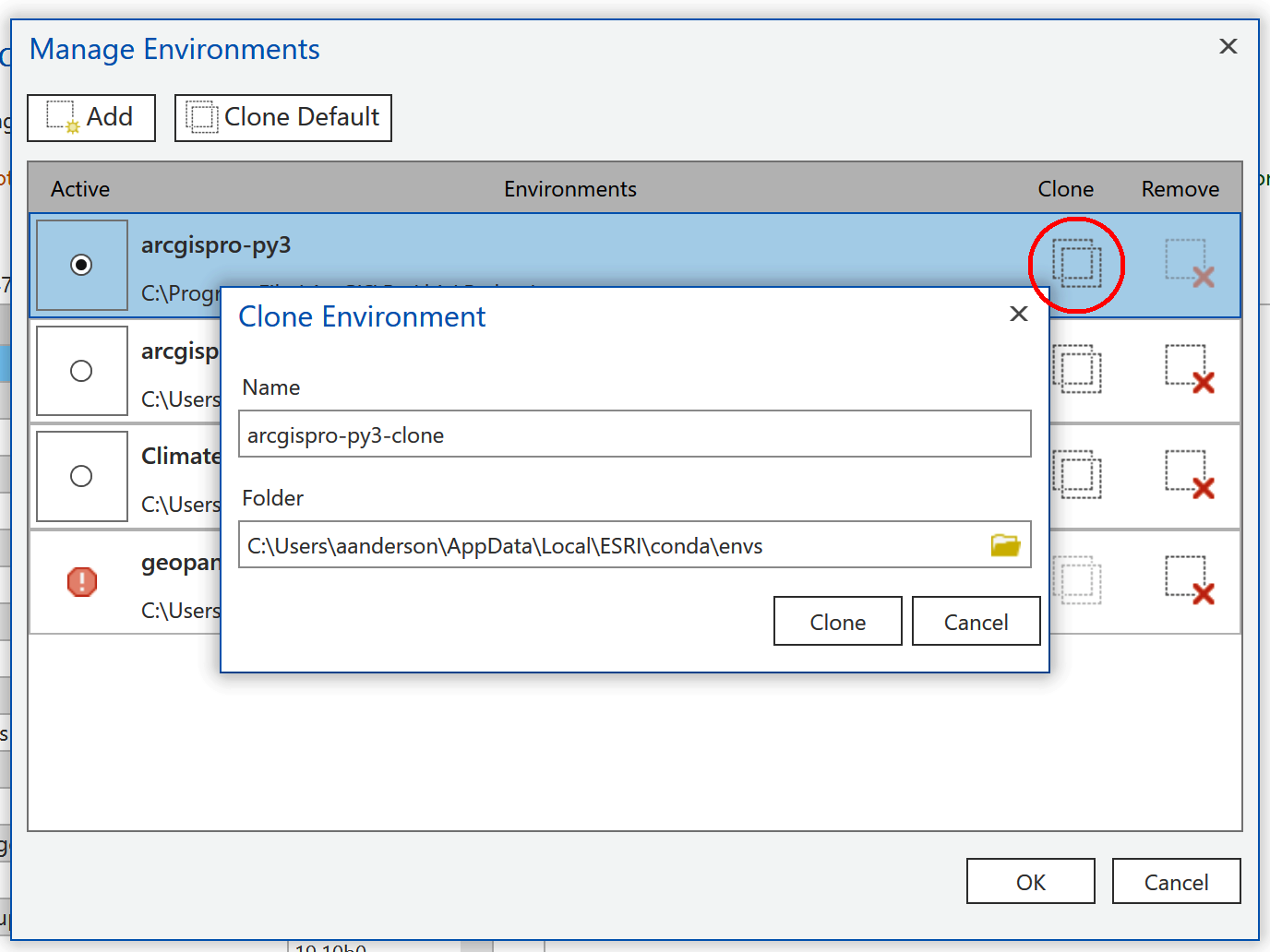The height and width of the screenshot is (952, 1270).
Task: Click the environment Name text field
Action: tap(634, 434)
